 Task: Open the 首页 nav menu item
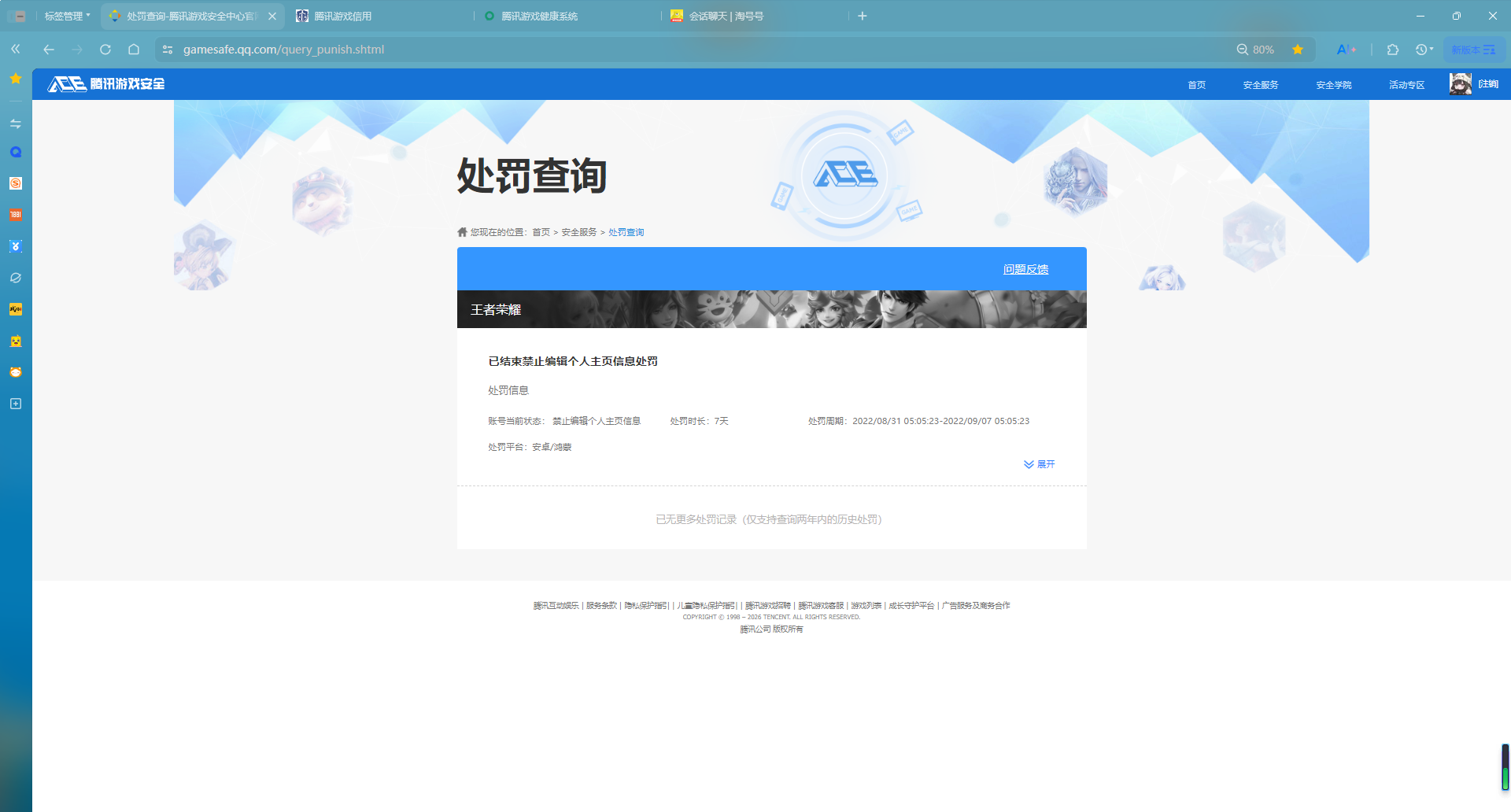click(x=1196, y=84)
